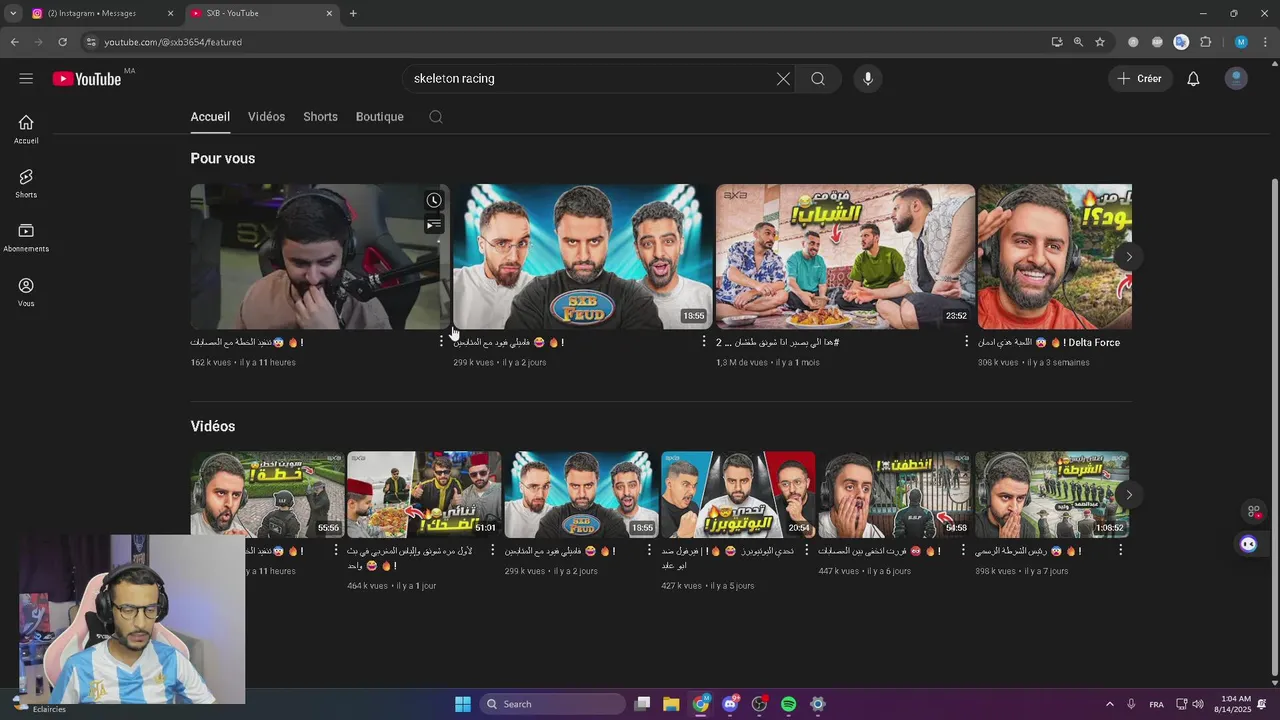This screenshot has height=720, width=1280.
Task: Reload the page in Chrome
Action: pos(62,42)
